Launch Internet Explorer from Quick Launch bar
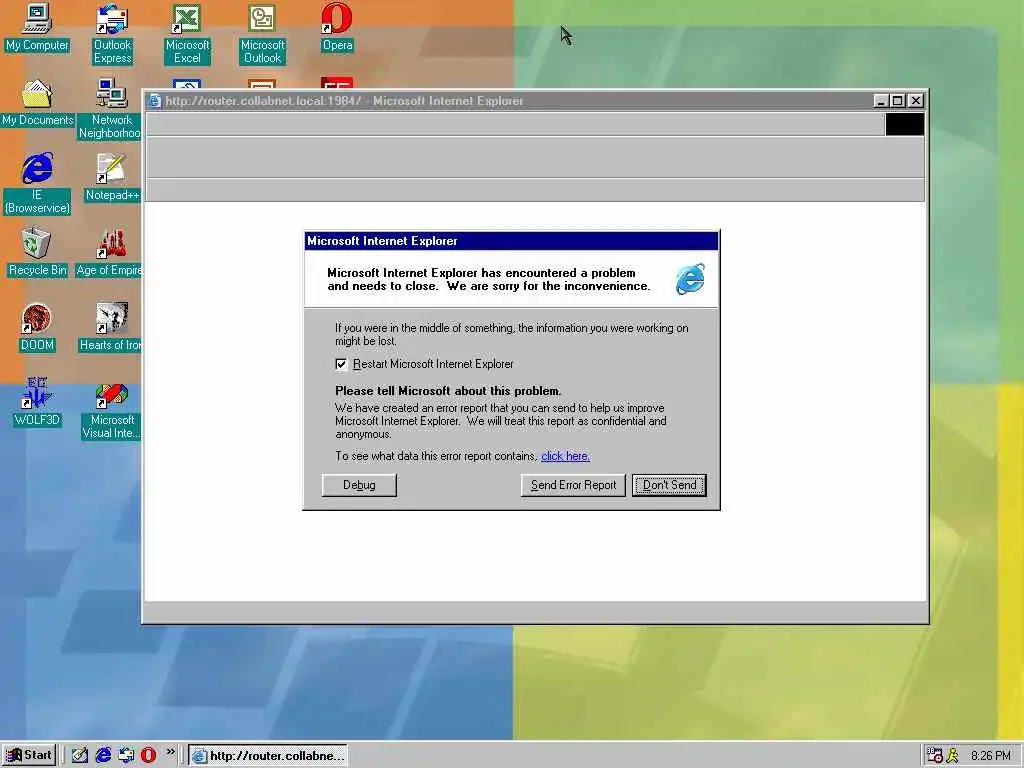This screenshot has height=768, width=1024. pyautogui.click(x=103, y=756)
